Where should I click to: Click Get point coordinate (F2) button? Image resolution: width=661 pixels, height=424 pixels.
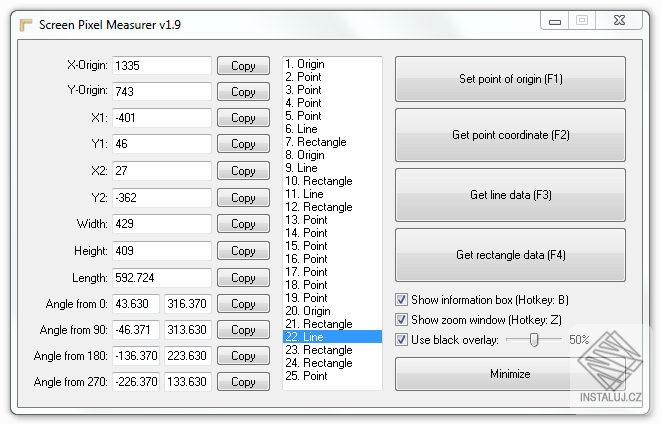tap(510, 135)
